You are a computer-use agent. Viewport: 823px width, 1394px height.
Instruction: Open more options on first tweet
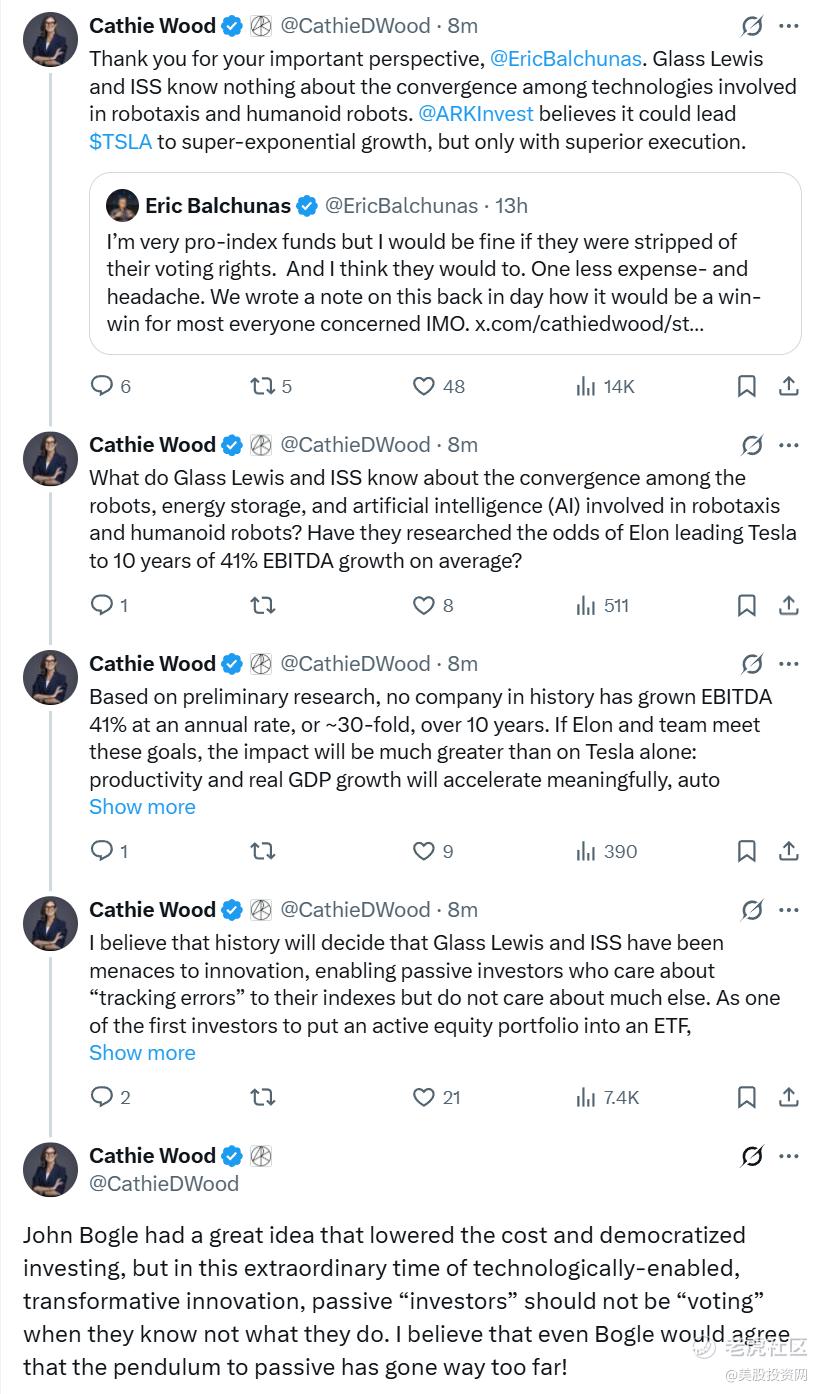tap(789, 26)
